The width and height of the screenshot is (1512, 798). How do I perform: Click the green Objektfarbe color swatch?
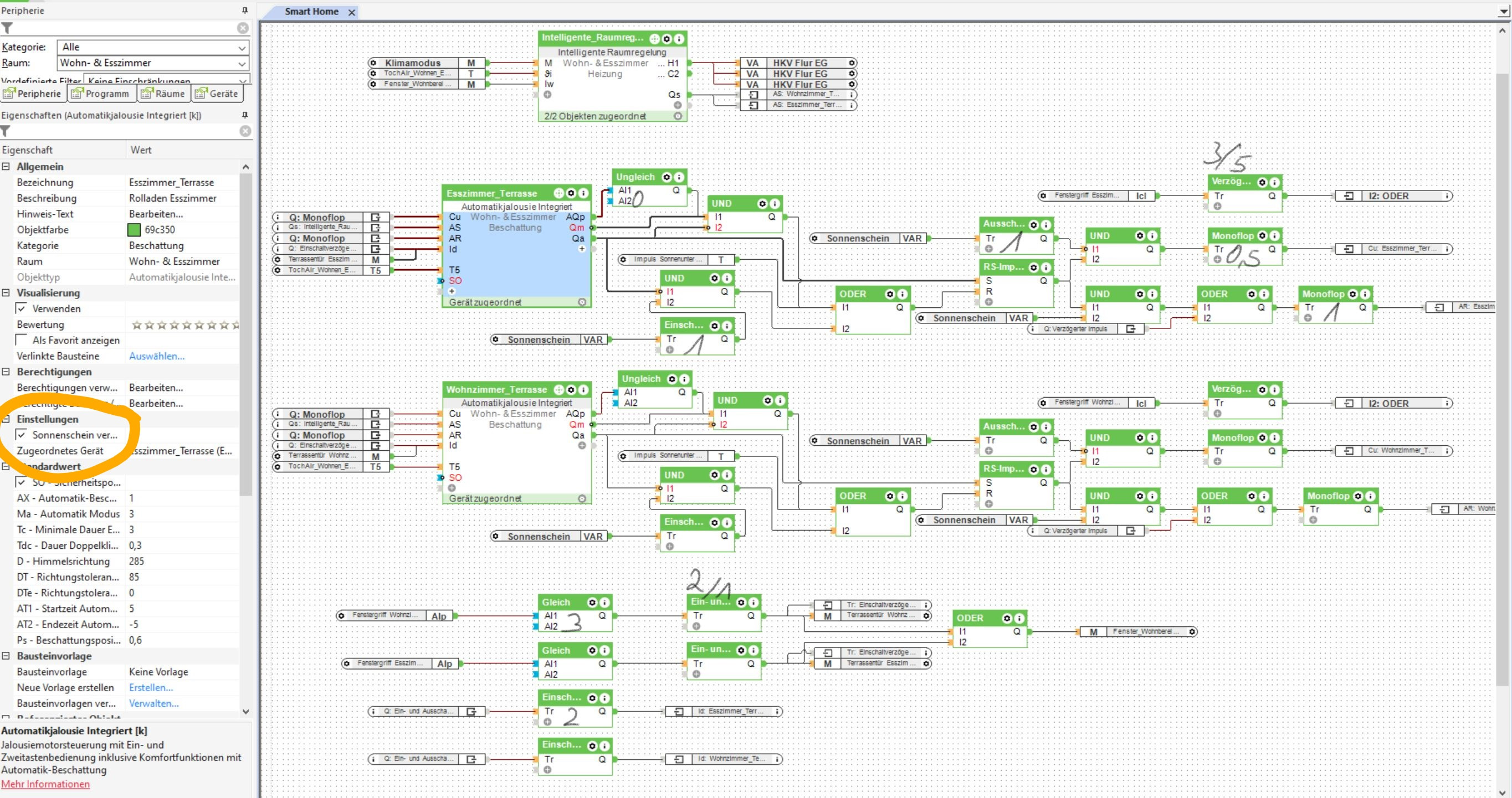[x=134, y=230]
